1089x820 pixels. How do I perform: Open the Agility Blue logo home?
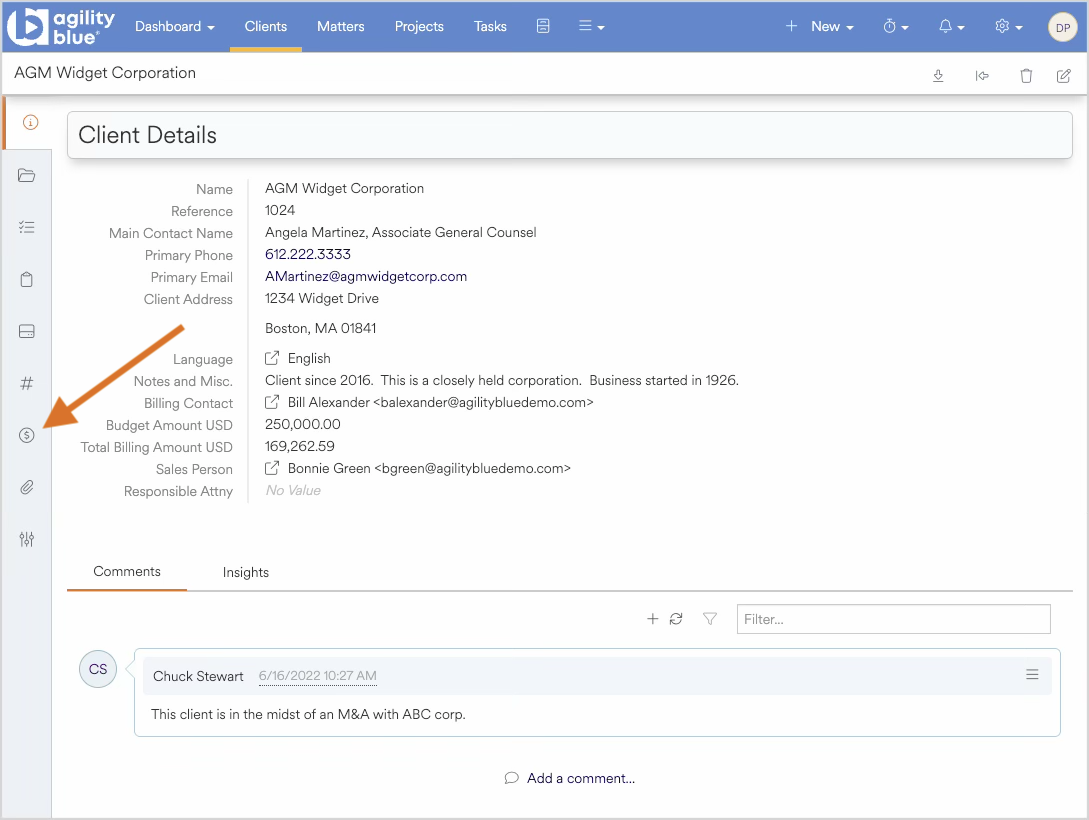pyautogui.click(x=60, y=26)
